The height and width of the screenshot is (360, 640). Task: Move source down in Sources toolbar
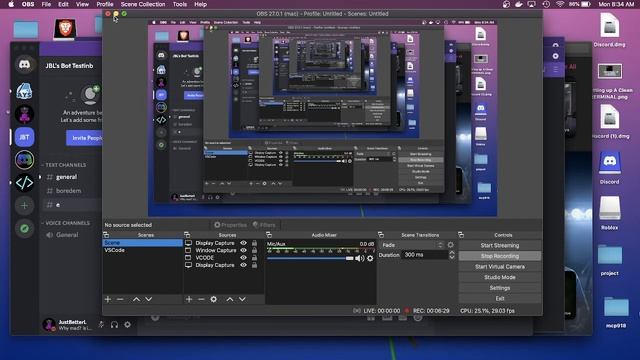pyautogui.click(x=242, y=299)
